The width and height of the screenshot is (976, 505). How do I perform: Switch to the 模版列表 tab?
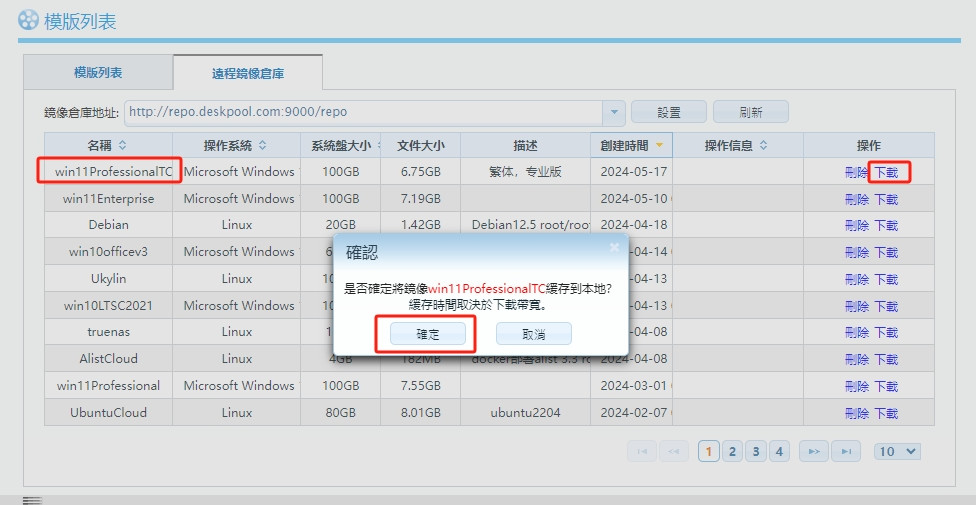click(98, 73)
